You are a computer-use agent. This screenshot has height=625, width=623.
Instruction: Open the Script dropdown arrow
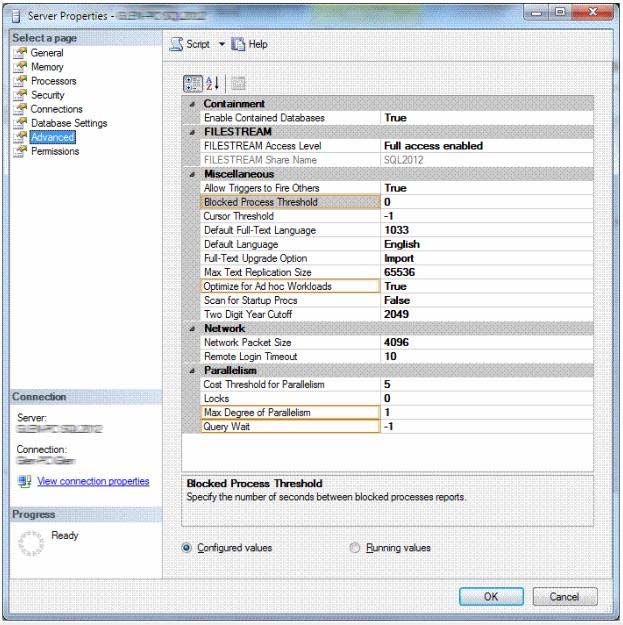click(222, 44)
